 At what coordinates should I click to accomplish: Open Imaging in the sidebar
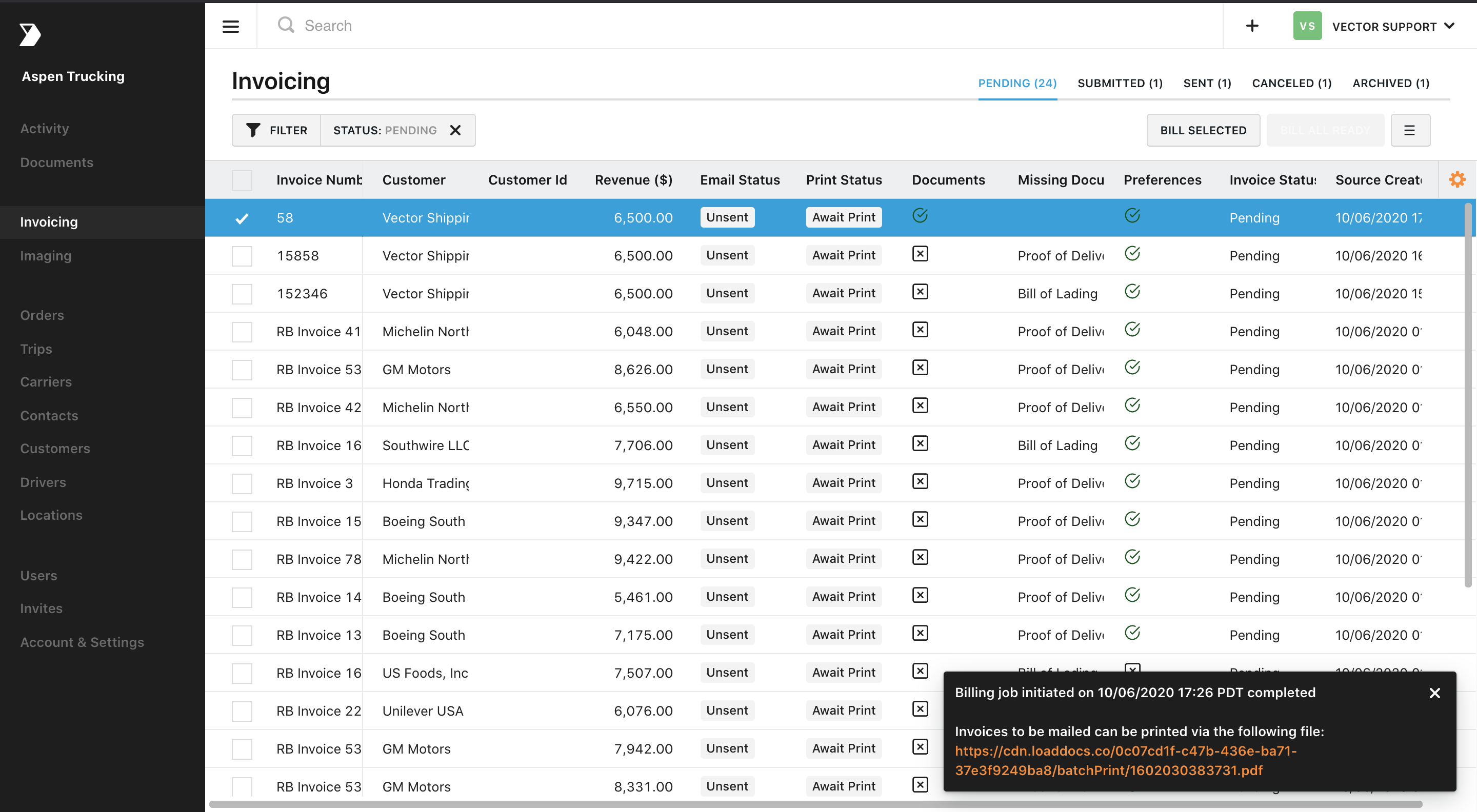[x=46, y=256]
